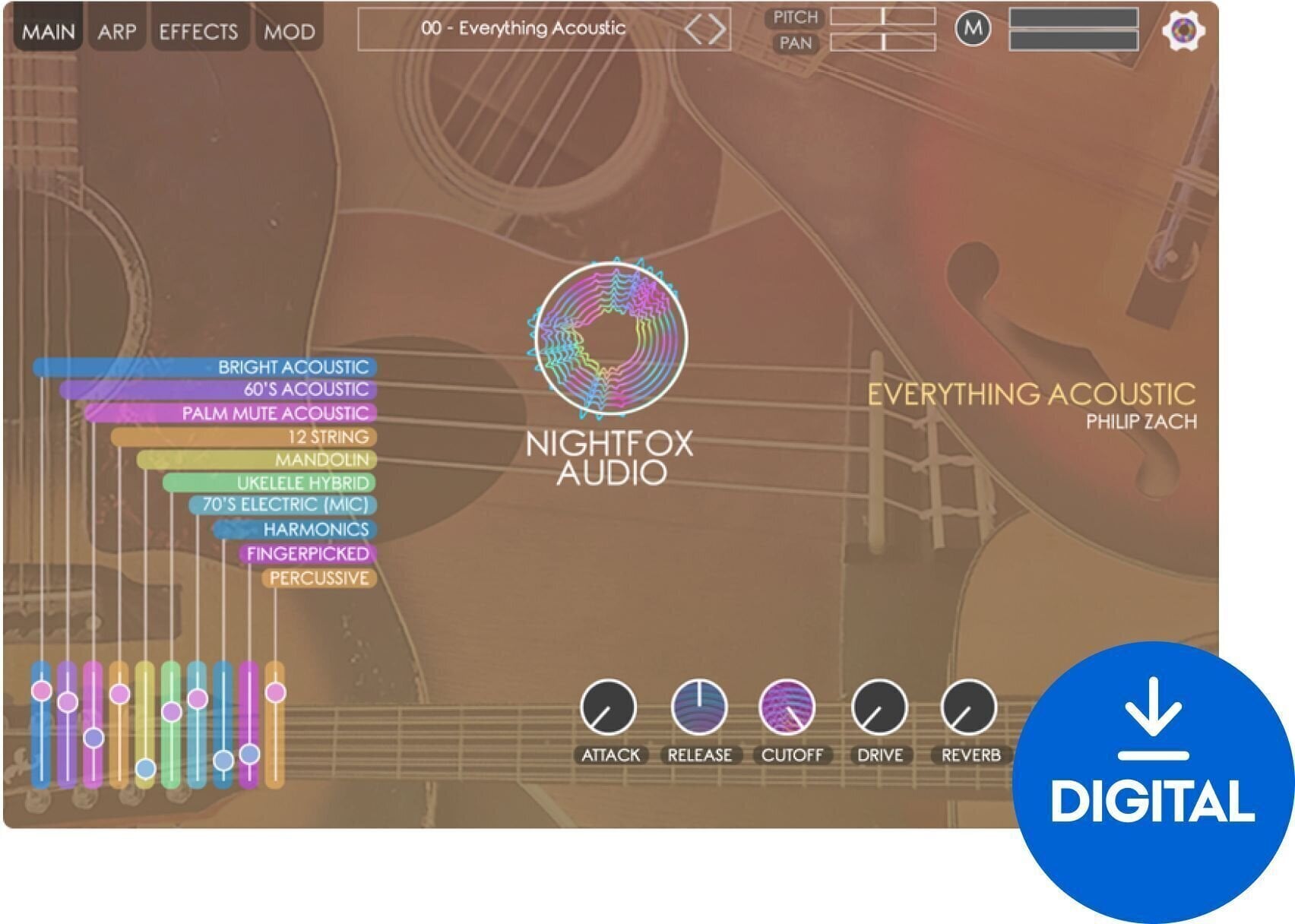Image resolution: width=1295 pixels, height=924 pixels.
Task: Toggle the Percussive layer label
Action: click(320, 579)
